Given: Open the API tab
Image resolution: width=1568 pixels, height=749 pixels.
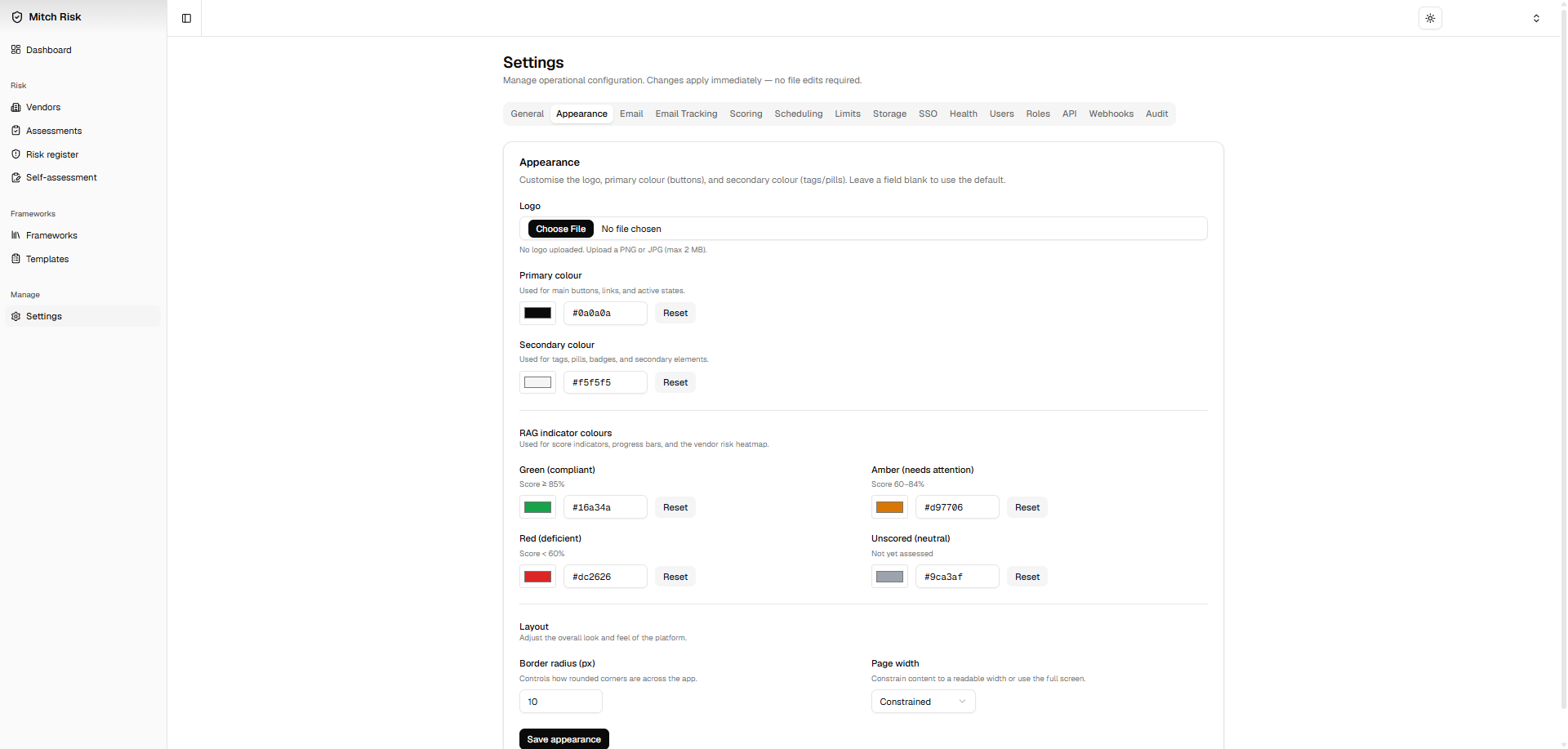Looking at the screenshot, I should coord(1070,114).
